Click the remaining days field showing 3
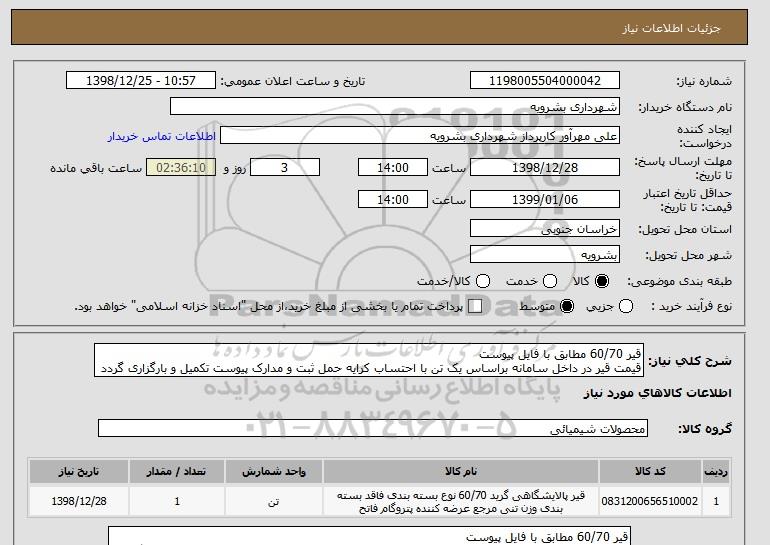This screenshot has height=545, width=770. click(x=285, y=167)
